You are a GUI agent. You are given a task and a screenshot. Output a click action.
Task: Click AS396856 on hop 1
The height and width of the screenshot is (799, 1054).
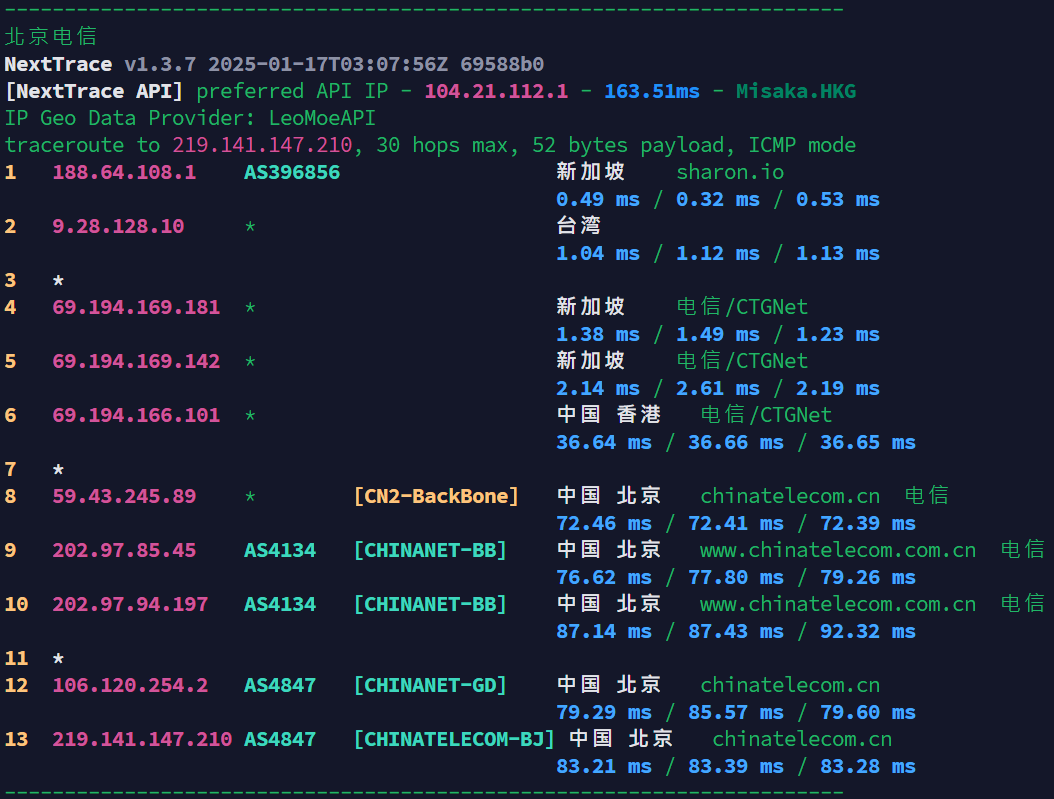click(x=292, y=173)
